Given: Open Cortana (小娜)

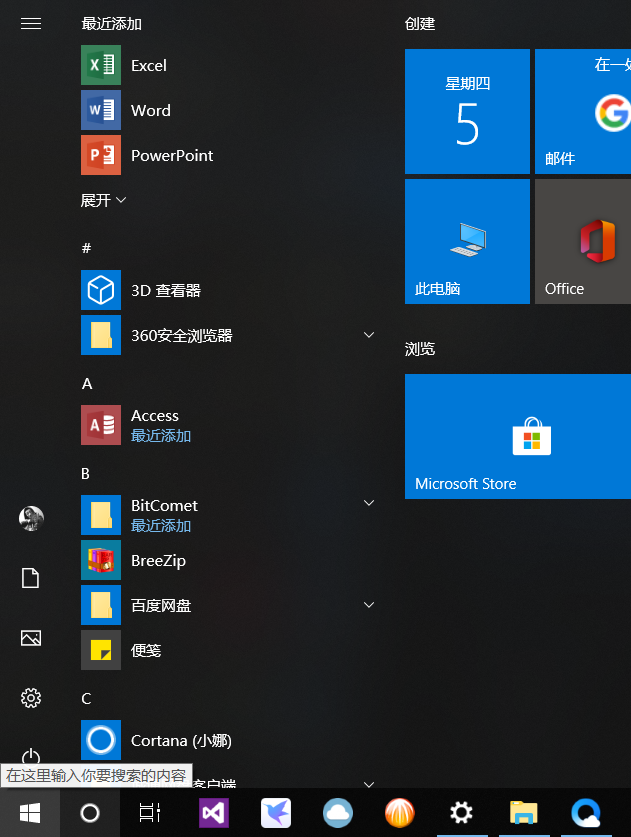Looking at the screenshot, I should coord(228,740).
